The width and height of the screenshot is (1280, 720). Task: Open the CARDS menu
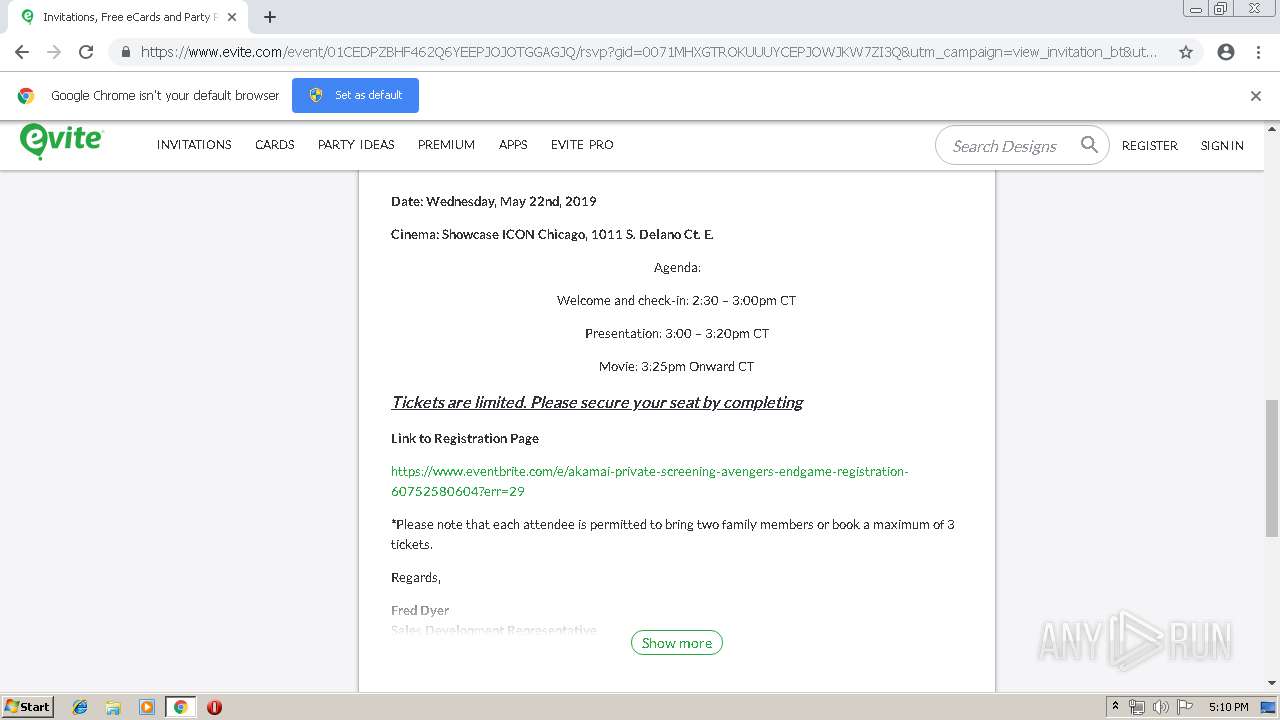275,145
